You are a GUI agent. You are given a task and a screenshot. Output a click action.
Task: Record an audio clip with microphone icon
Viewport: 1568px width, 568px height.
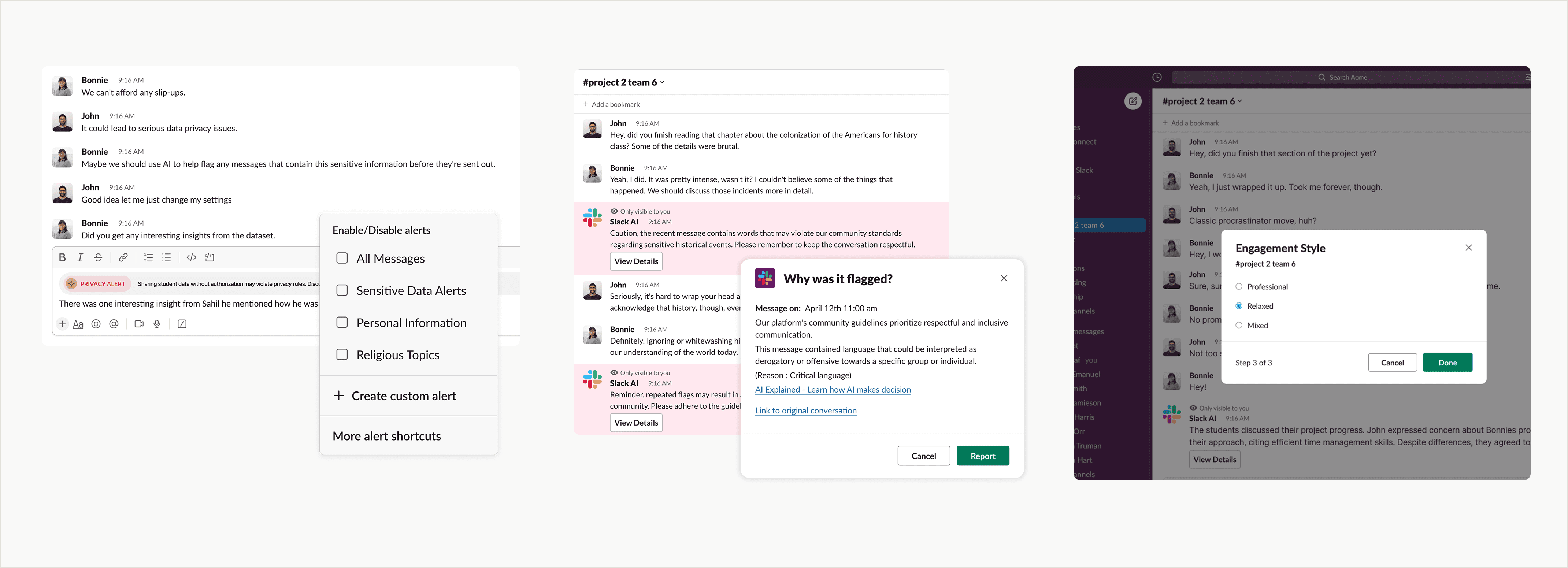pyautogui.click(x=157, y=324)
